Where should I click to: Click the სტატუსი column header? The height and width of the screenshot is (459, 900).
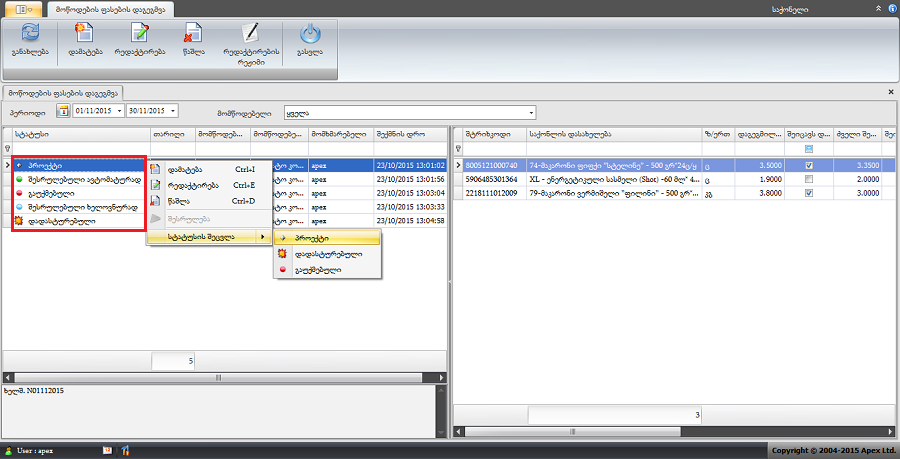tap(80, 133)
